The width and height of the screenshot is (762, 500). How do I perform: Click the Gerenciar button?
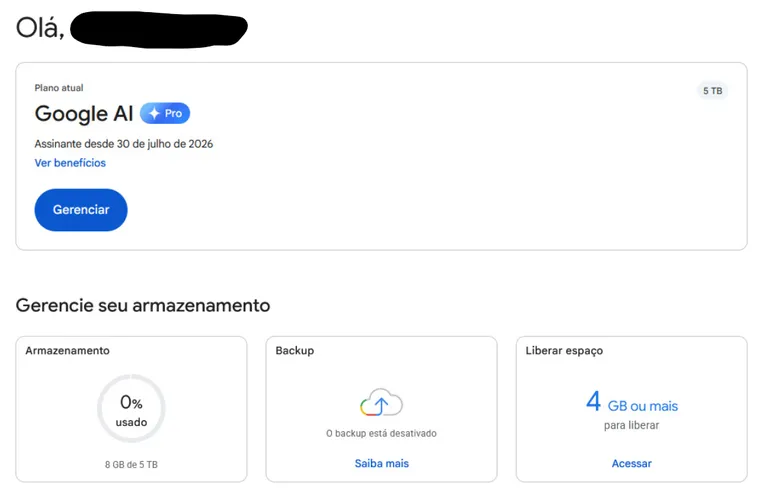click(x=81, y=210)
